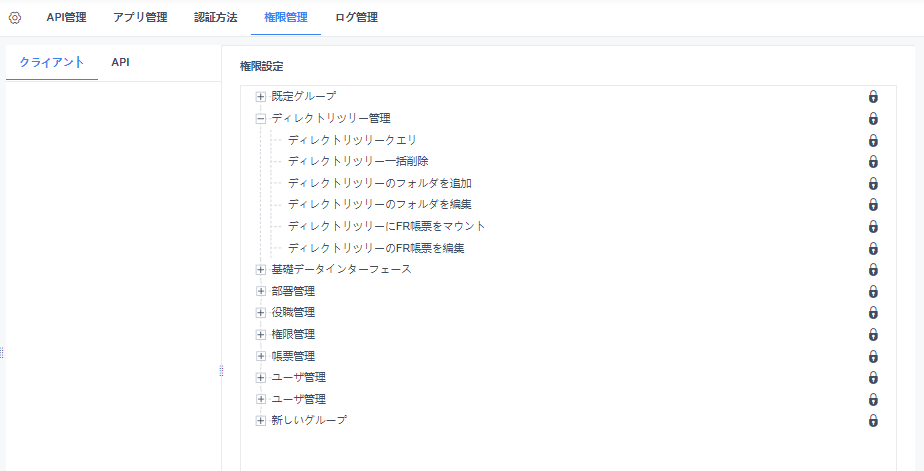Expand ユーザ管理 node directly below 帳票管理

click(260, 377)
